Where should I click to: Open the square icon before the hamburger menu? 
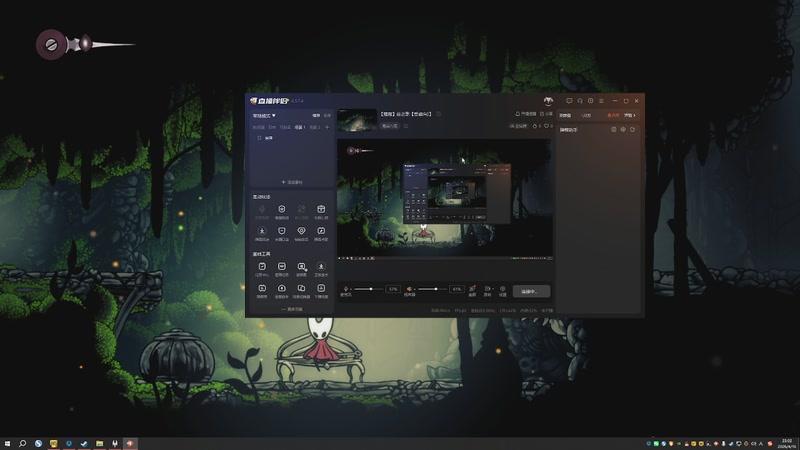pyautogui.click(x=591, y=101)
